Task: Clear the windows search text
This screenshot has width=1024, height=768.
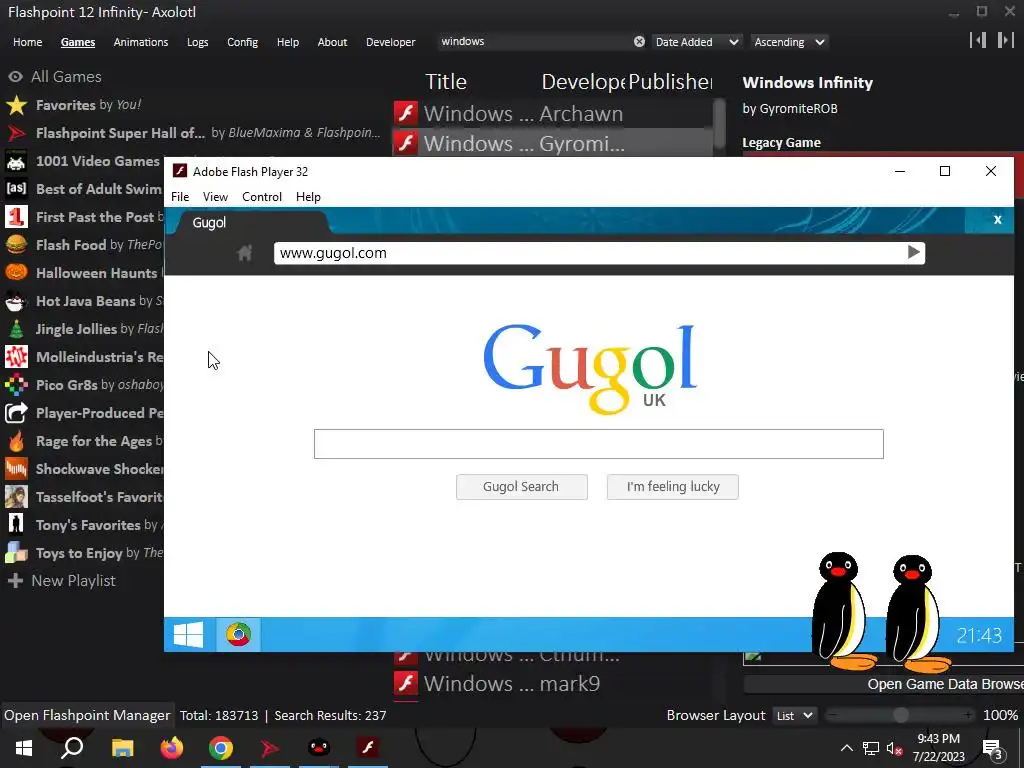Action: [x=639, y=42]
